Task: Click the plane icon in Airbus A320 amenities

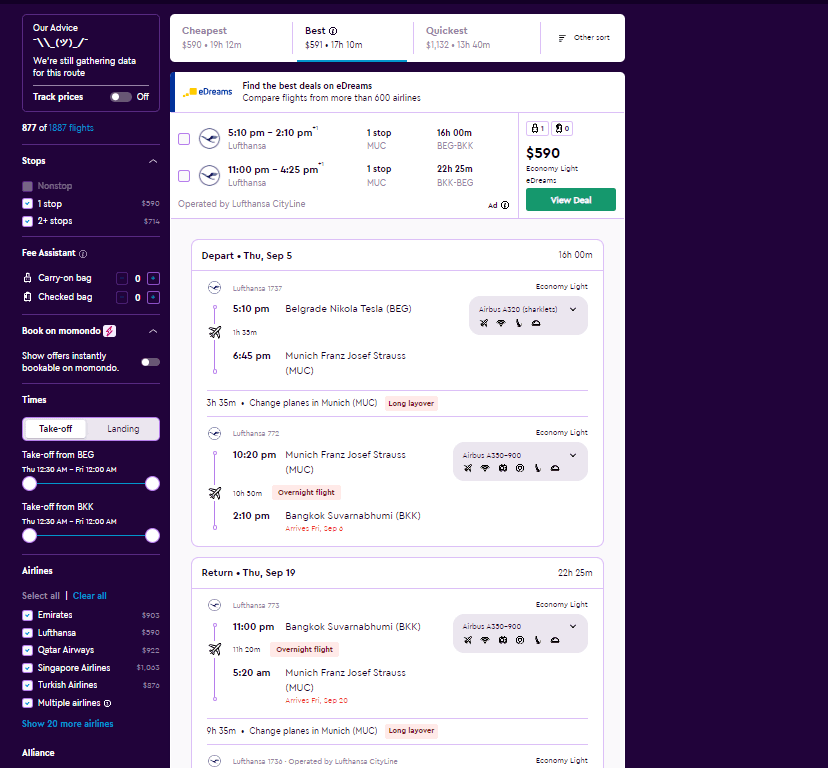Action: (x=484, y=323)
